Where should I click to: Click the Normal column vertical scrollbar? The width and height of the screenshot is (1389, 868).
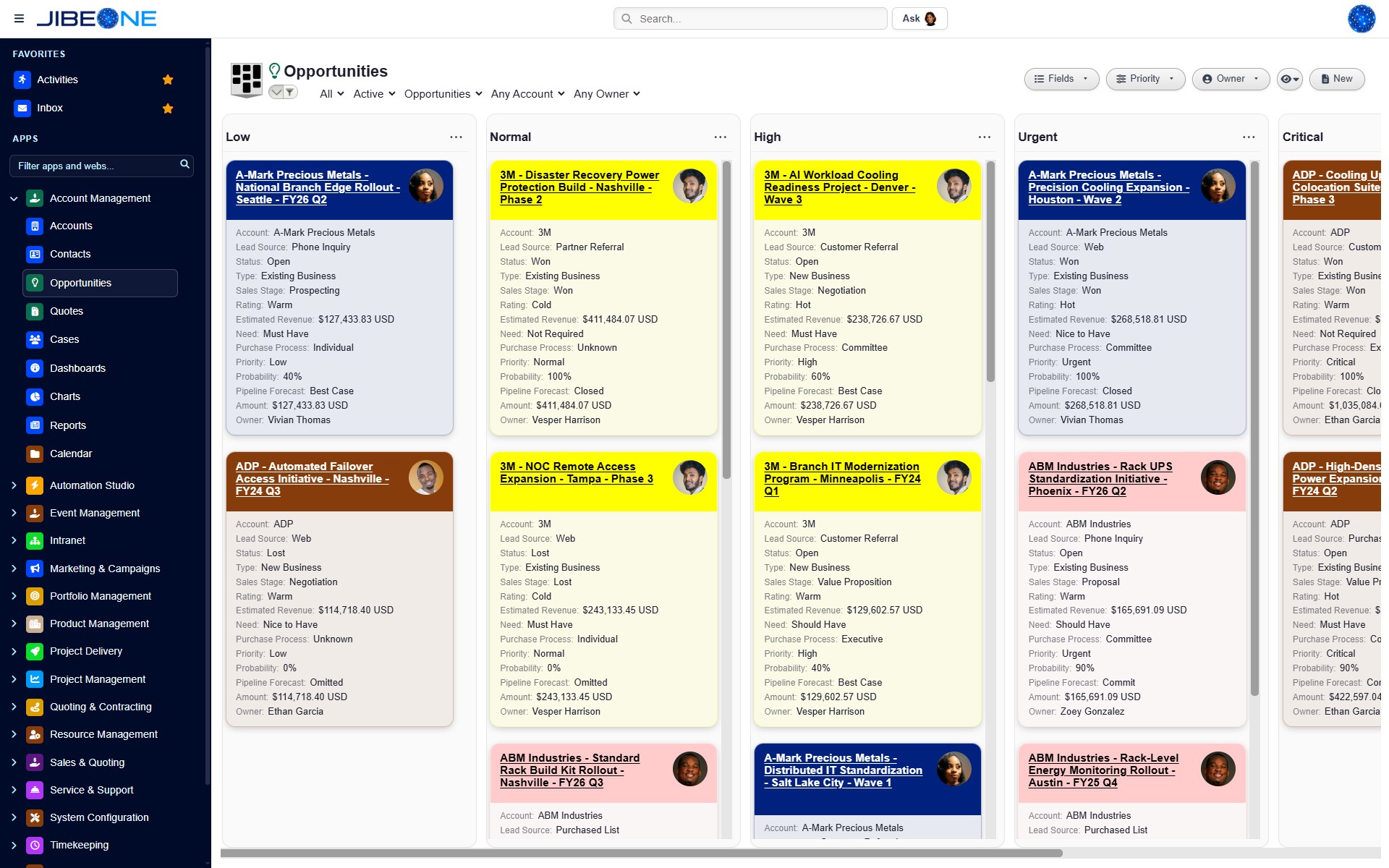(x=726, y=320)
